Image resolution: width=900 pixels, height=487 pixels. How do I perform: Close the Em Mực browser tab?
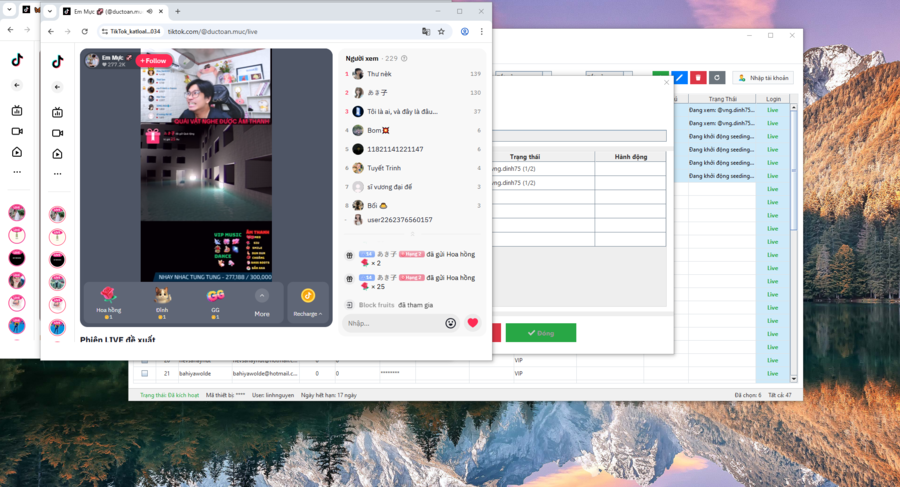click(161, 11)
